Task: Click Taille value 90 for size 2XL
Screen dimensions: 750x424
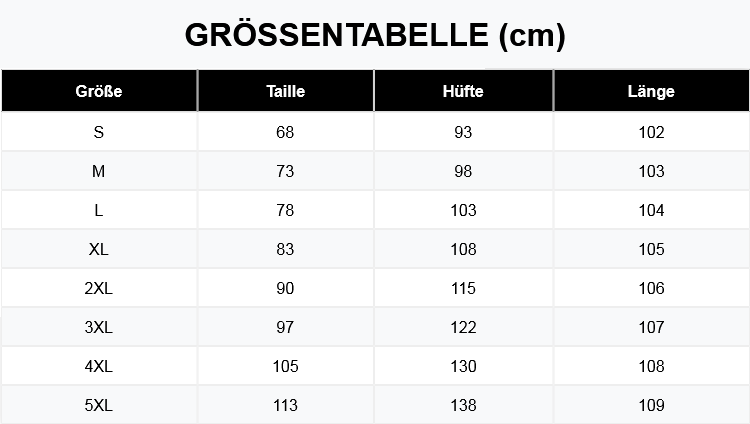Action: click(x=285, y=288)
